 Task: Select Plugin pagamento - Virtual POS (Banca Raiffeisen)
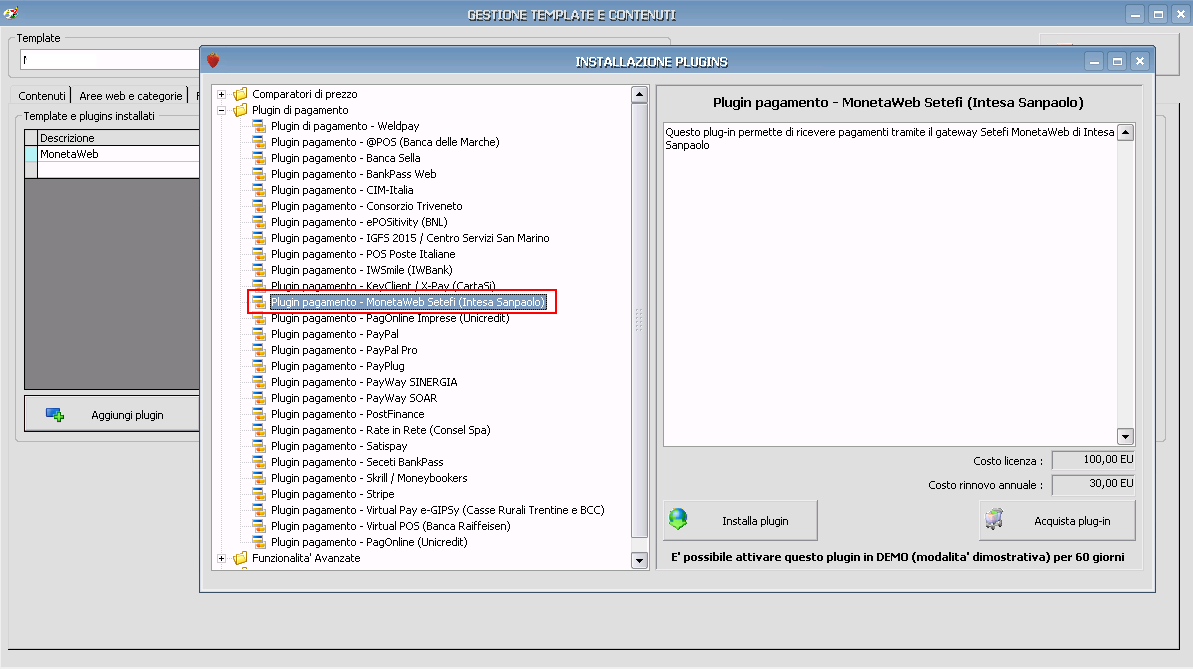point(390,526)
